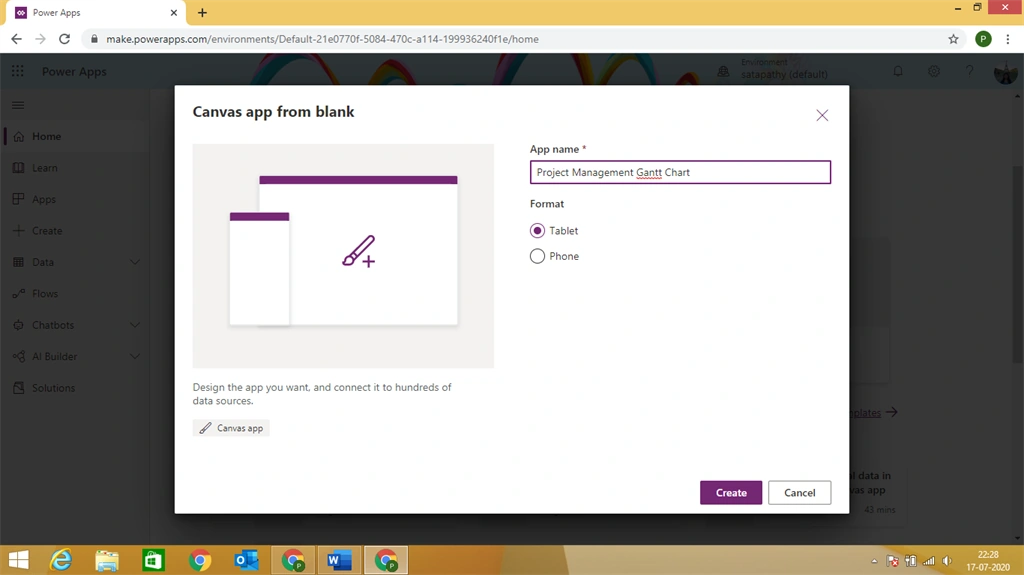Click the Home house icon

click(18, 137)
